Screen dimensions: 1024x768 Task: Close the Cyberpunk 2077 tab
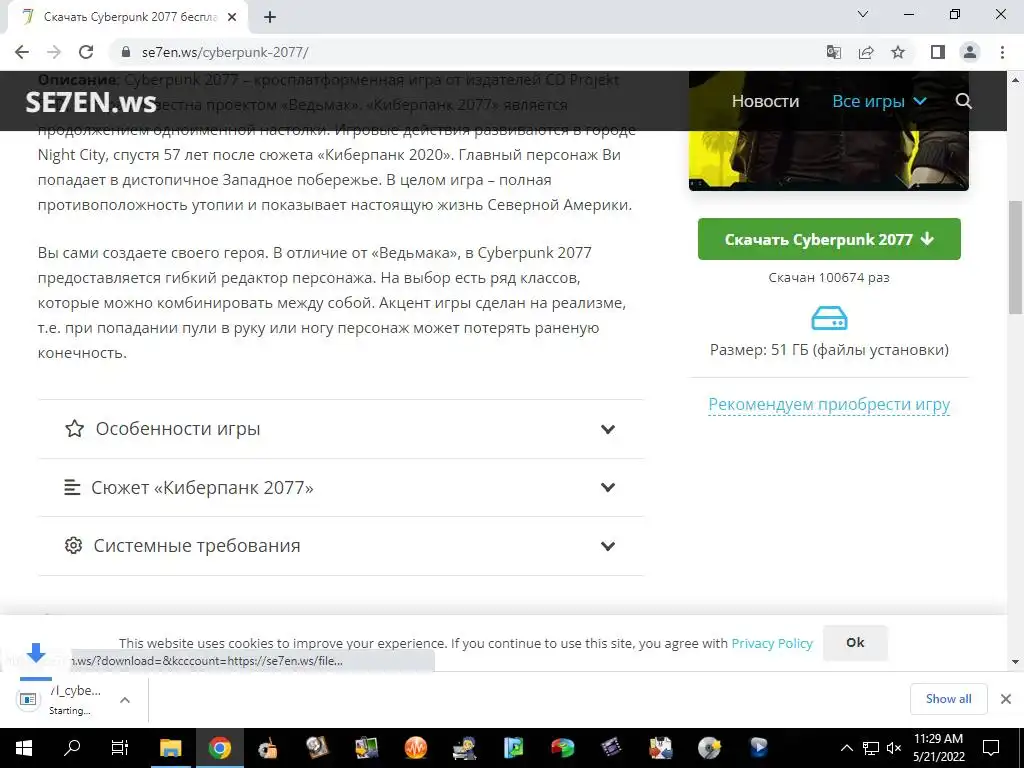coord(232,18)
